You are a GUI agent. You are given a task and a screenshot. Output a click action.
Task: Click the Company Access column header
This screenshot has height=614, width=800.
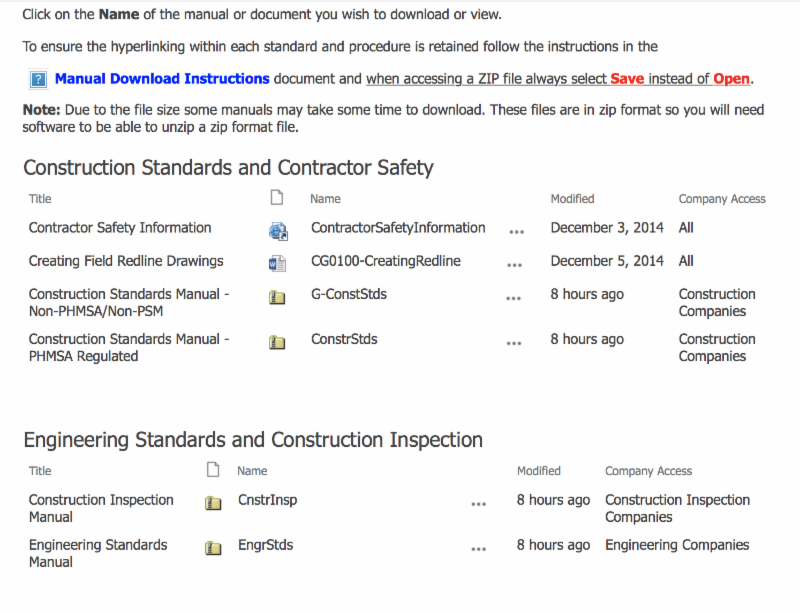click(x=721, y=198)
